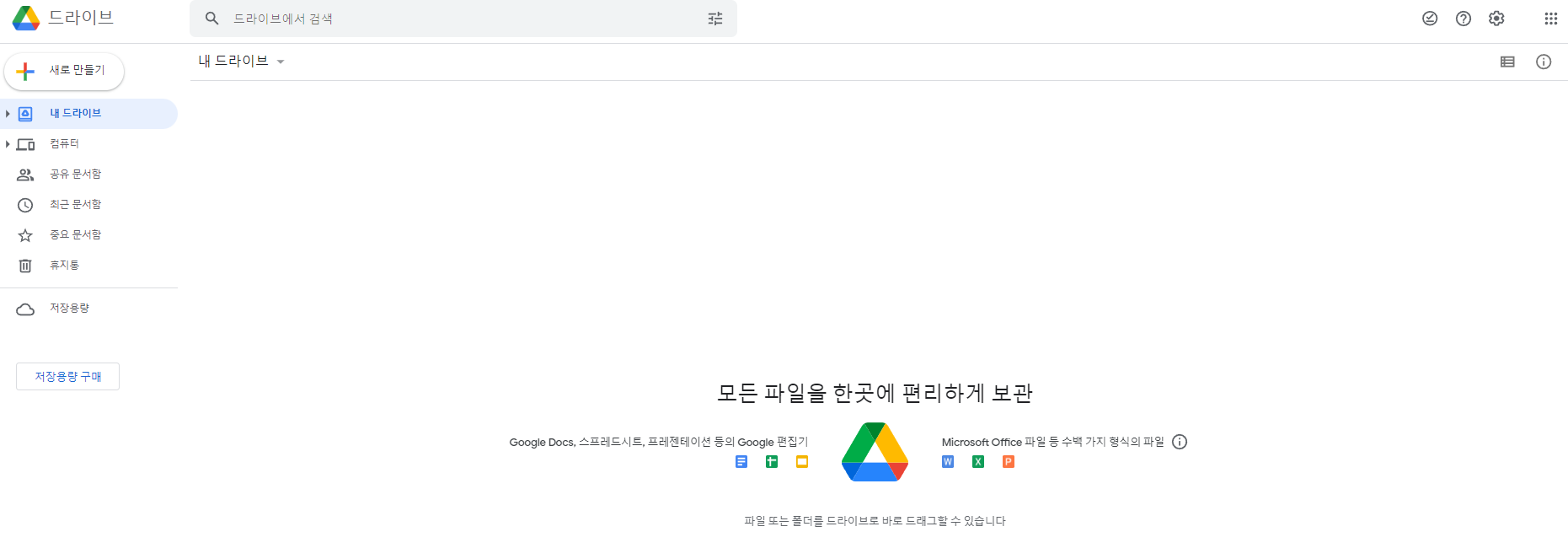
Task: Click the 컴퓨터 devices icon
Action: 25,144
